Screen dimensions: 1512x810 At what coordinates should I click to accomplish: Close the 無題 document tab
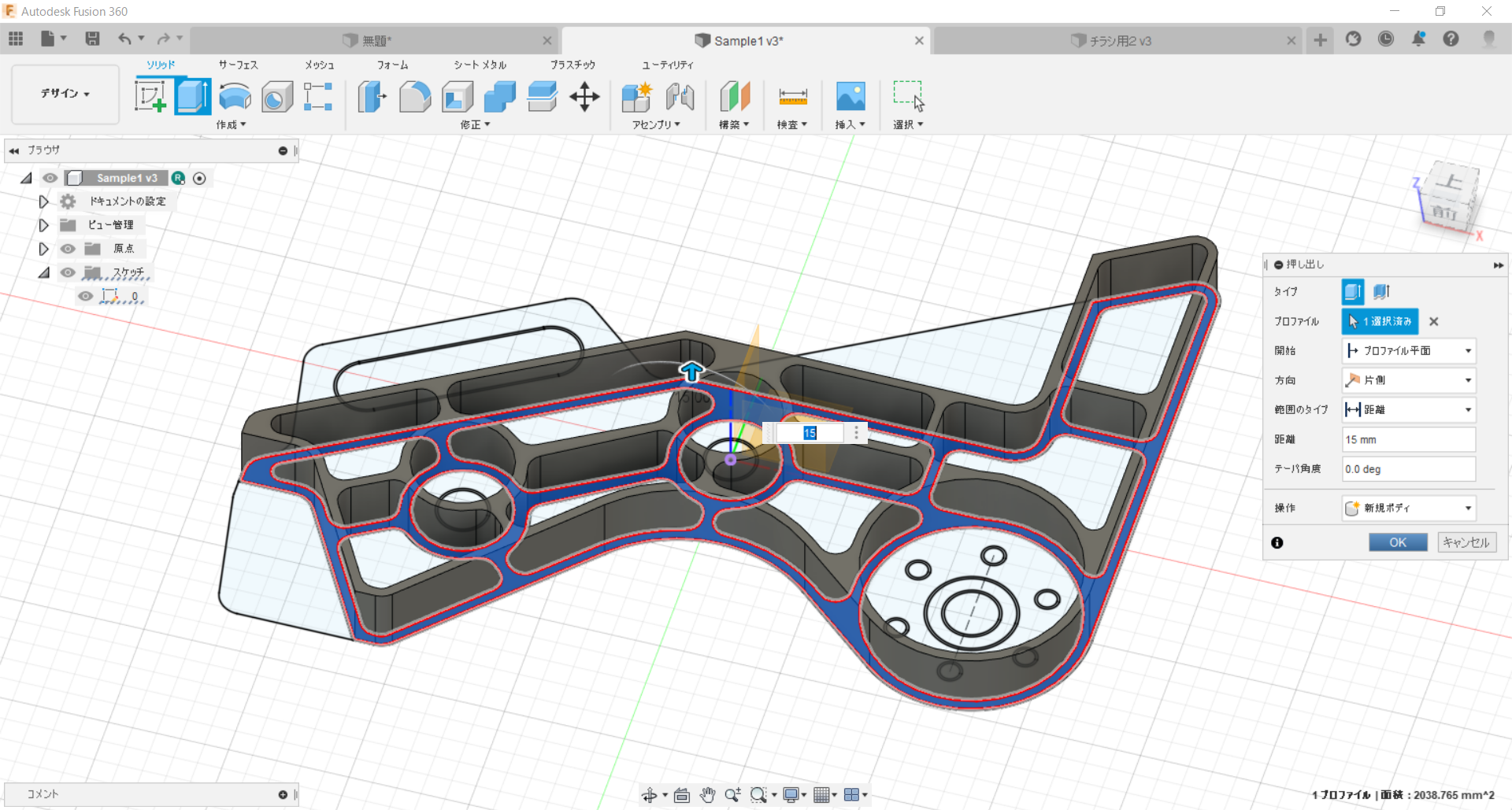pos(547,41)
